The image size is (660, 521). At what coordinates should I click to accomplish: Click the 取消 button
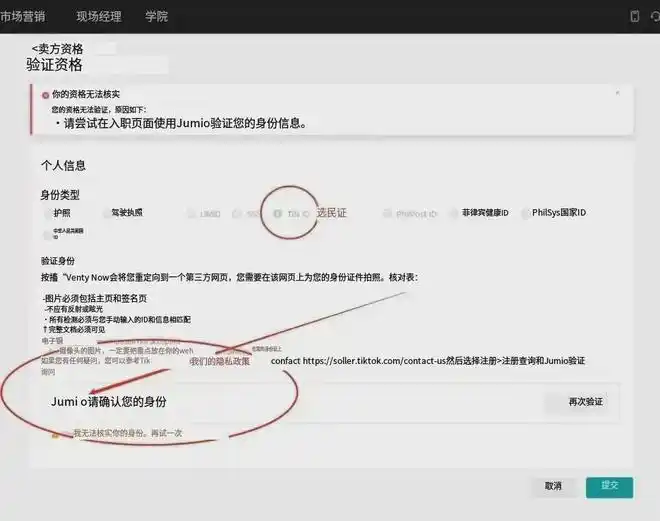(553, 486)
